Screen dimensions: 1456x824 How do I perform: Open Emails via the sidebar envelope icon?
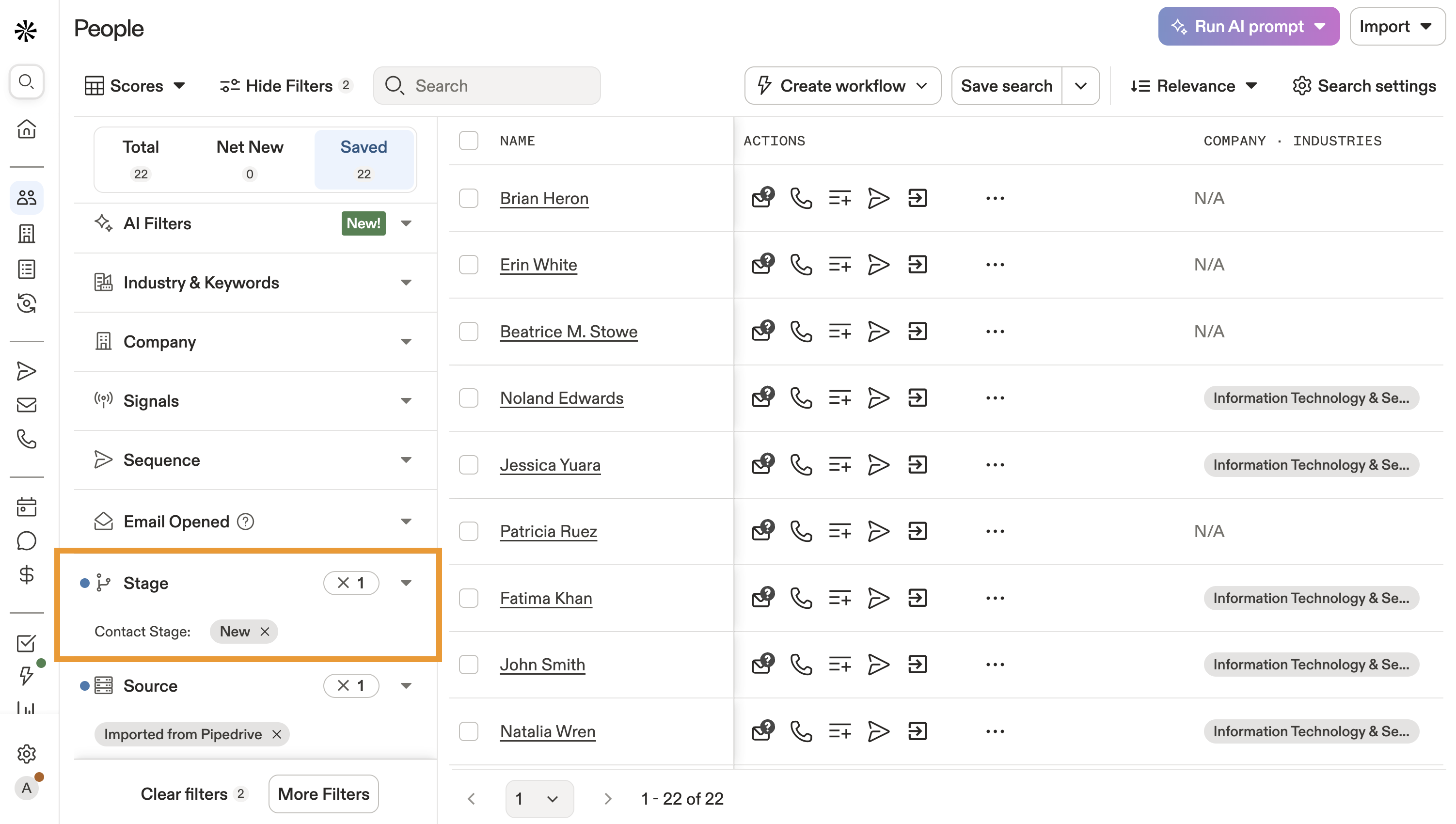[27, 405]
